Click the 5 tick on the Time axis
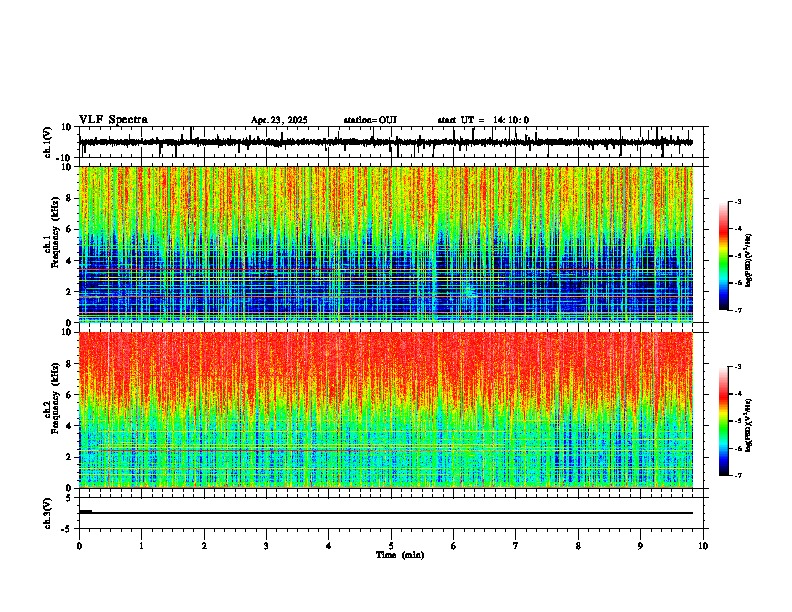 [x=391, y=546]
